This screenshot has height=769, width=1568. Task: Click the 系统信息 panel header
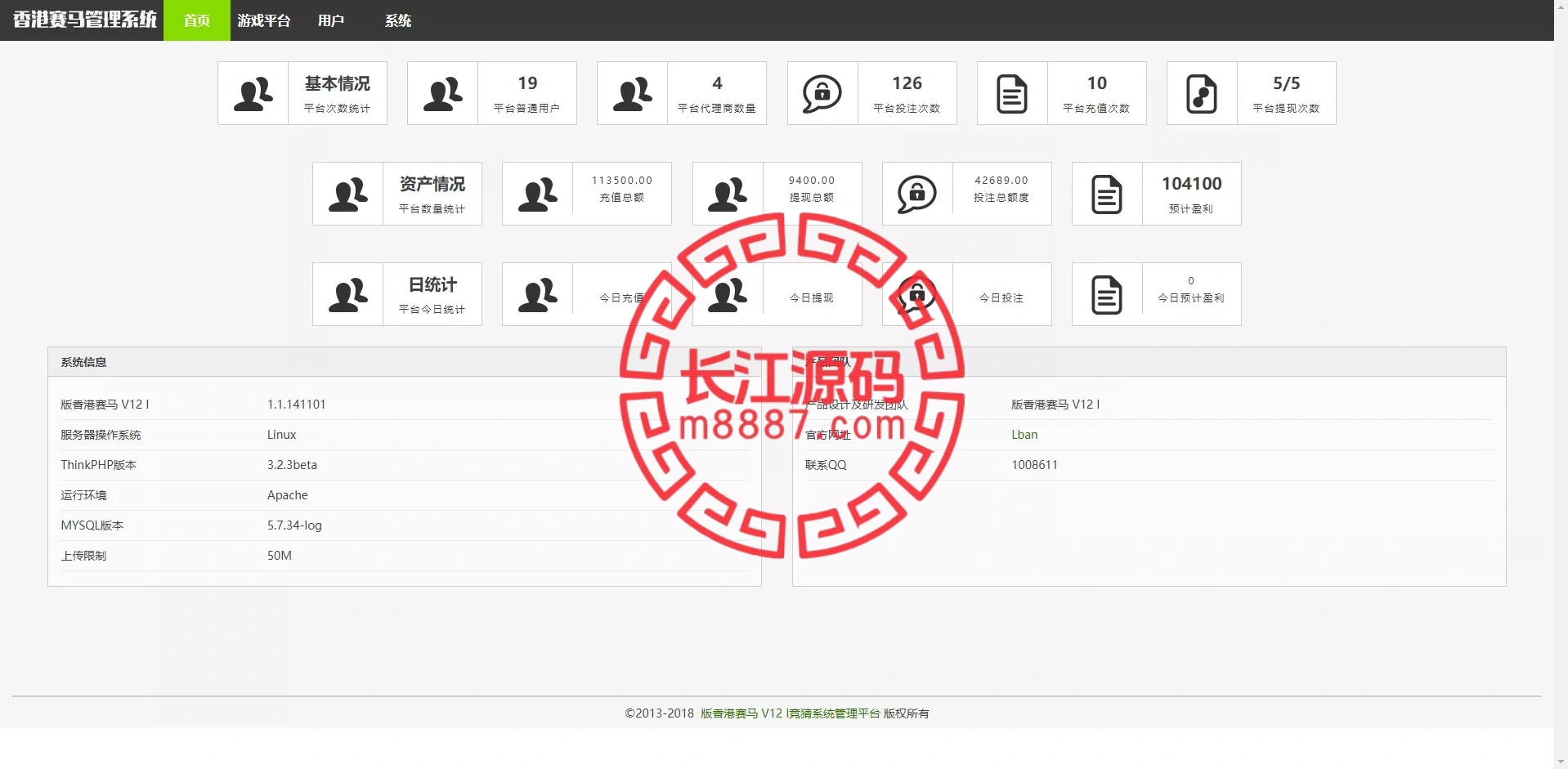coord(405,362)
